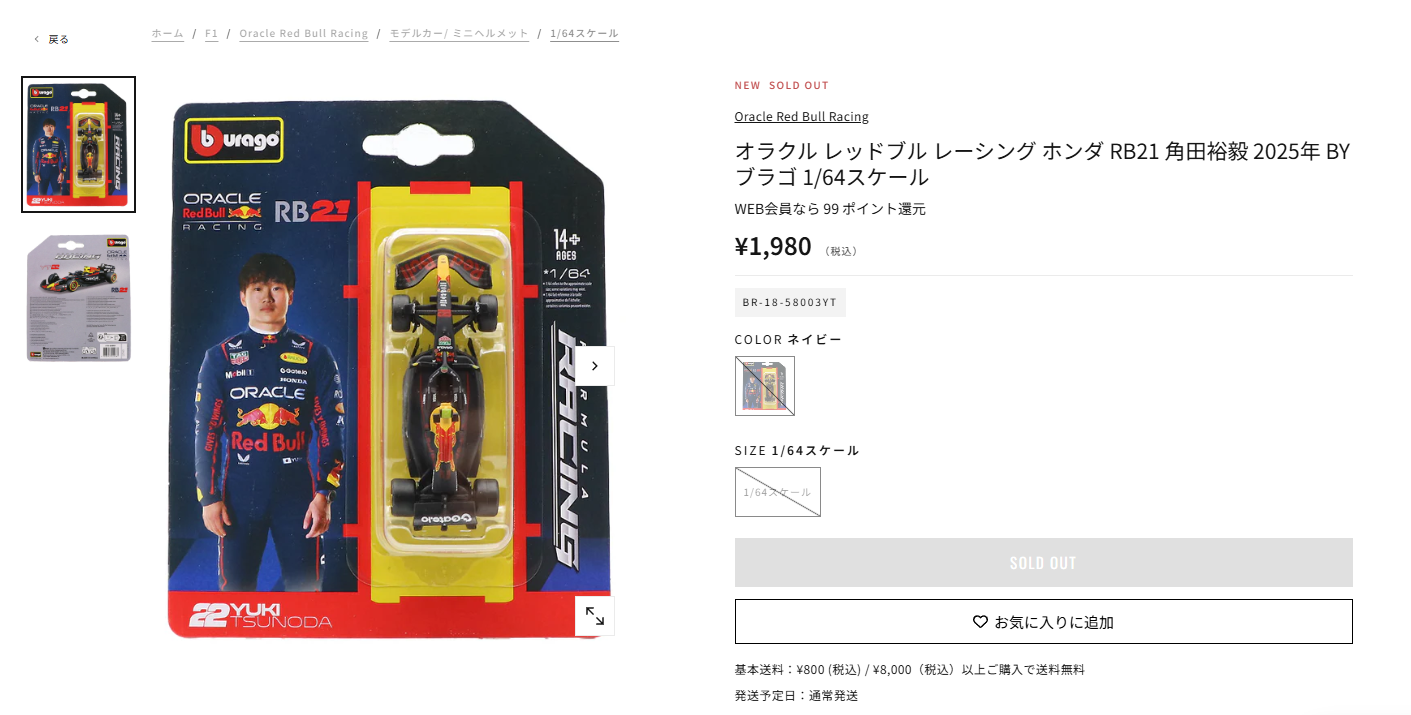
Task: Click the 戻る back text link
Action: [59, 39]
